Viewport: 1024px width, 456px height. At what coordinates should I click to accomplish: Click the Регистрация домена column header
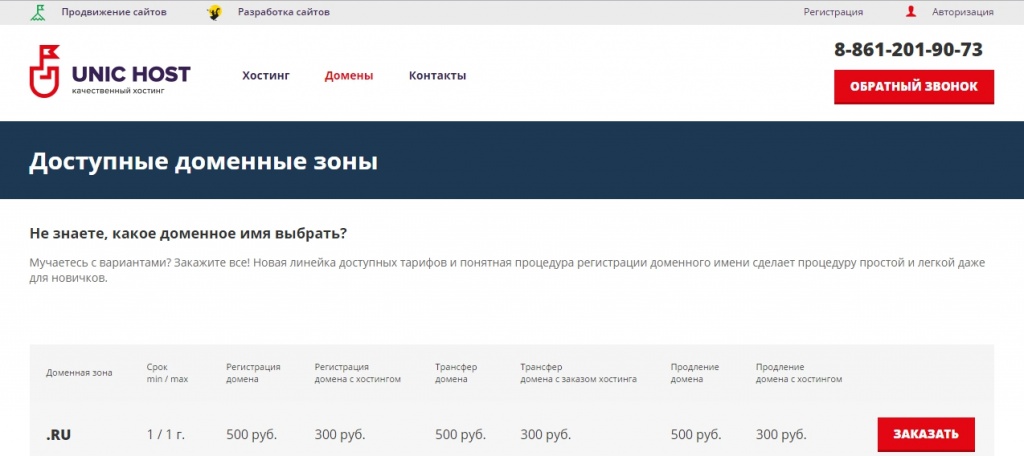click(x=253, y=373)
